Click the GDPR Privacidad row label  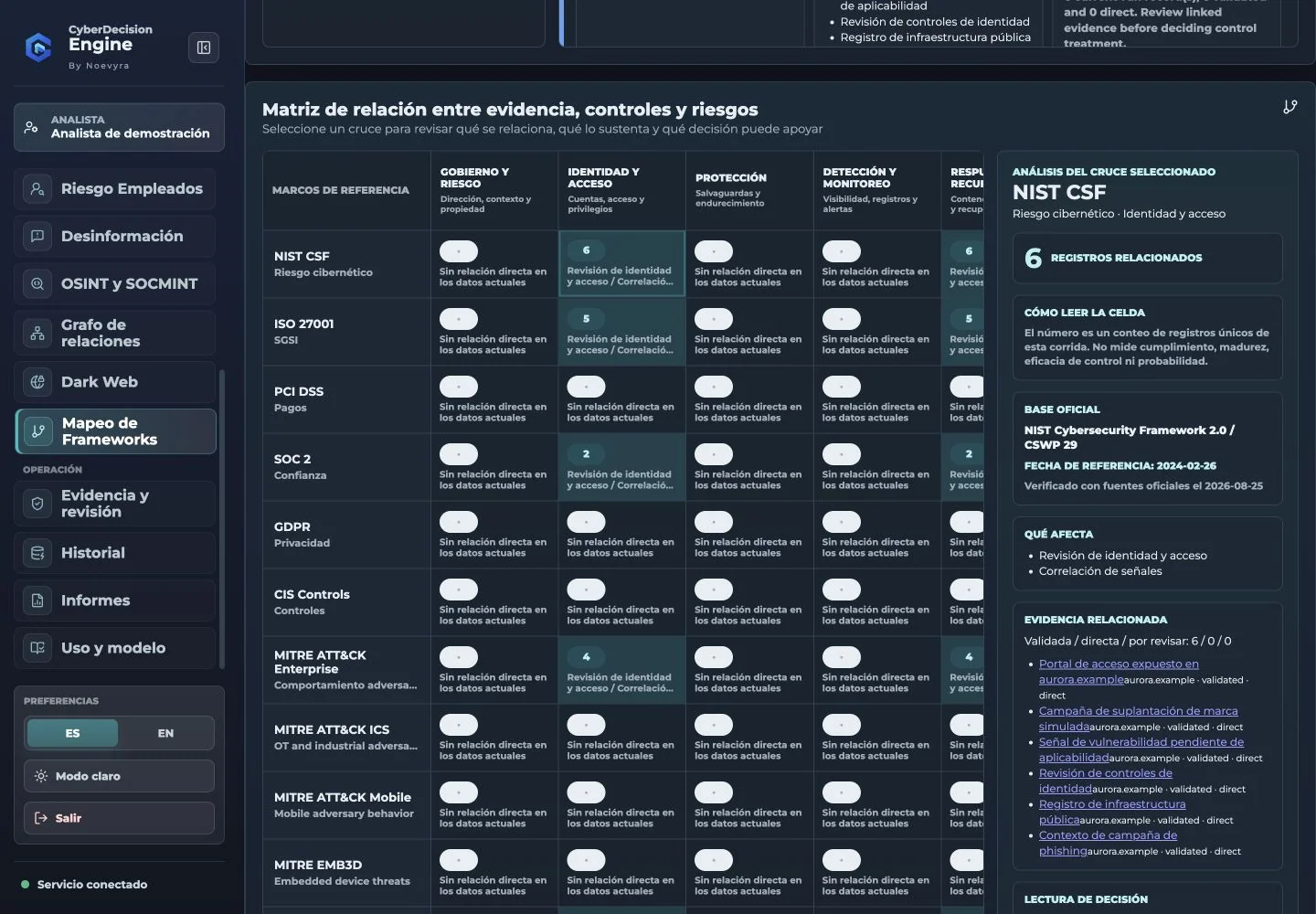346,535
